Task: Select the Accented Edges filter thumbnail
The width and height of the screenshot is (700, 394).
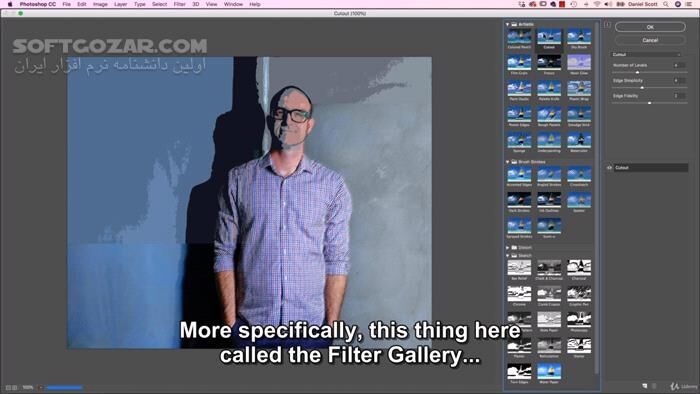Action: pos(519,174)
